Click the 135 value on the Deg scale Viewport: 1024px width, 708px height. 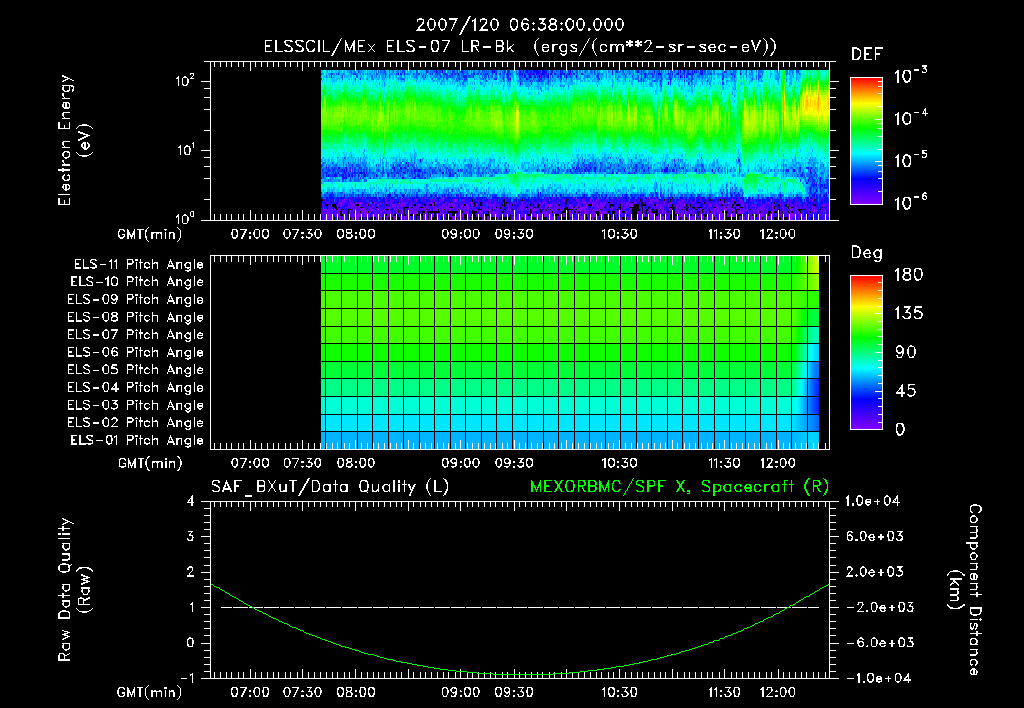click(908, 314)
